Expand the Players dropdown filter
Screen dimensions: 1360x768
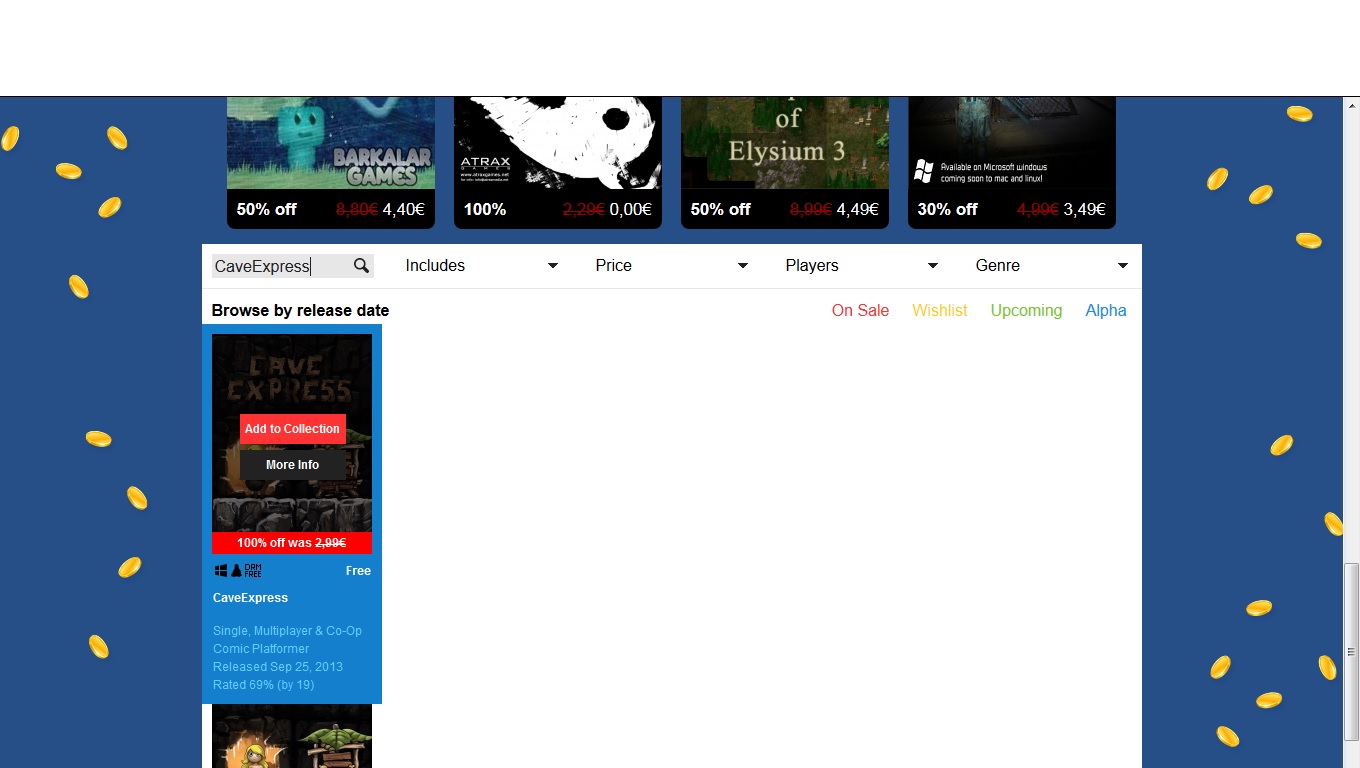(x=861, y=265)
